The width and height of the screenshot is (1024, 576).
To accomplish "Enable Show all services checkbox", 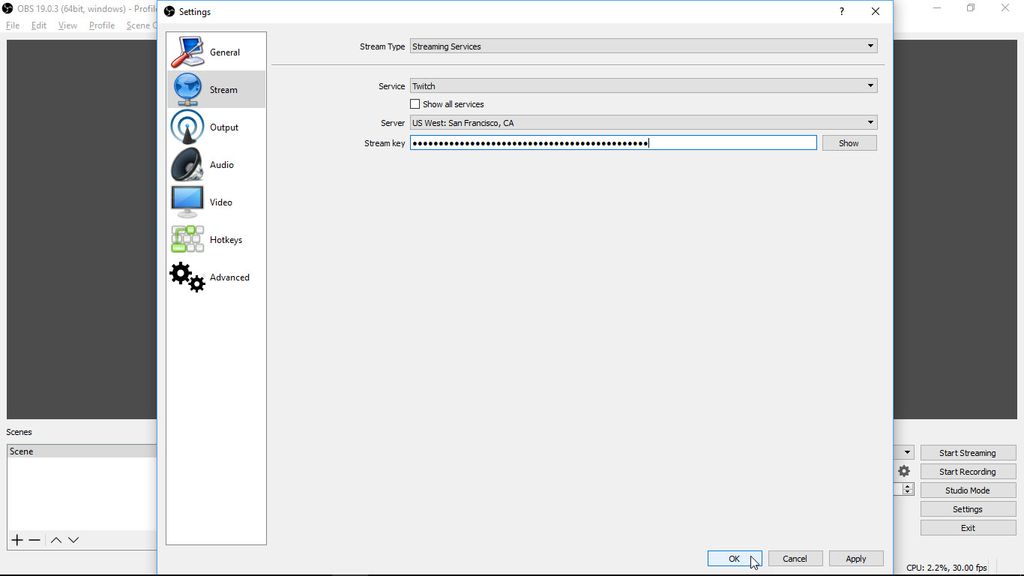I will 415,104.
